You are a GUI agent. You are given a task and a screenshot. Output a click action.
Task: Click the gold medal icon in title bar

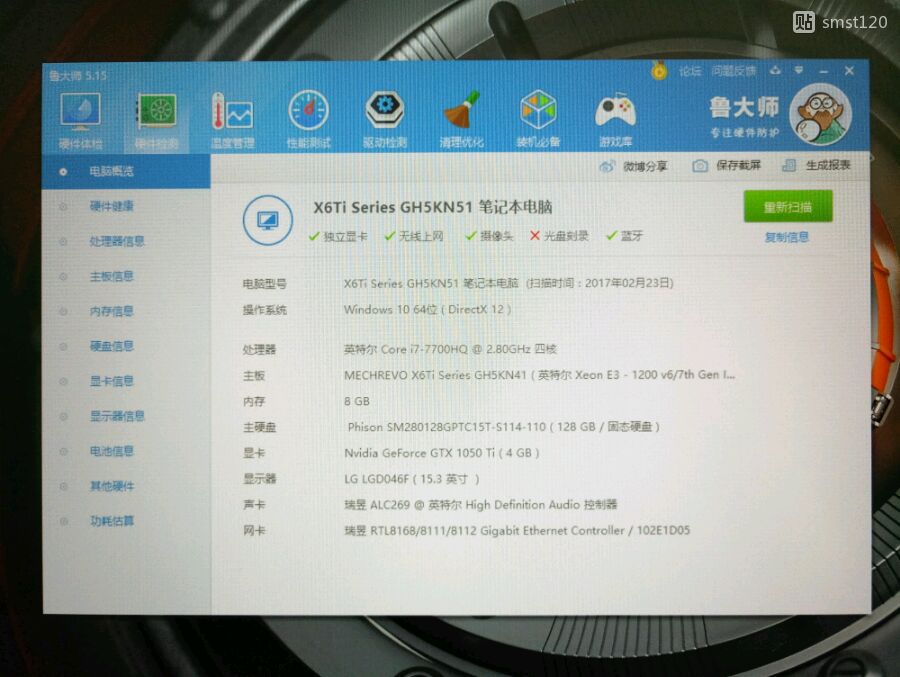coord(659,71)
